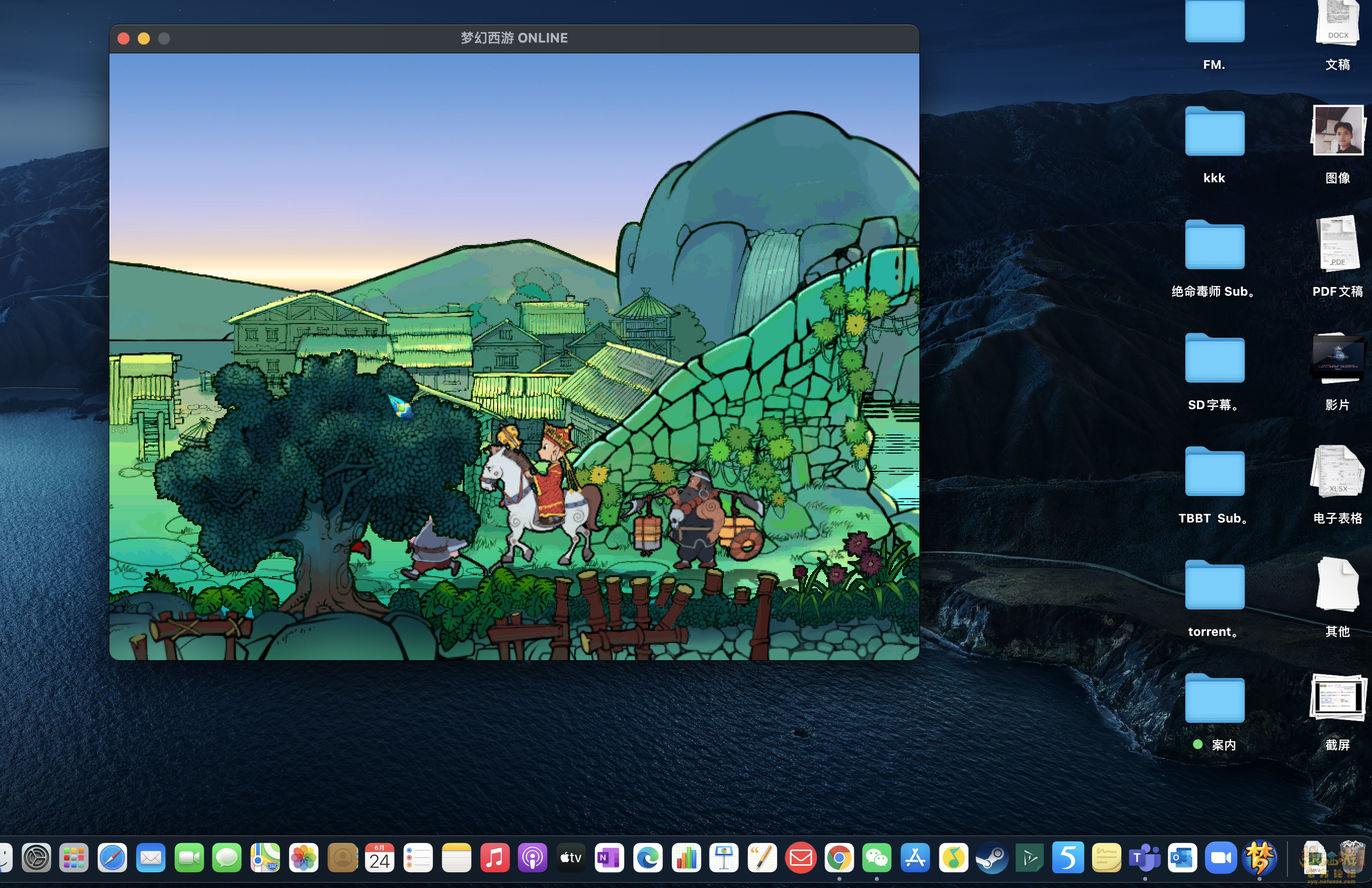Open Reminders in the Dock
This screenshot has height=888, width=1372.
[x=418, y=858]
